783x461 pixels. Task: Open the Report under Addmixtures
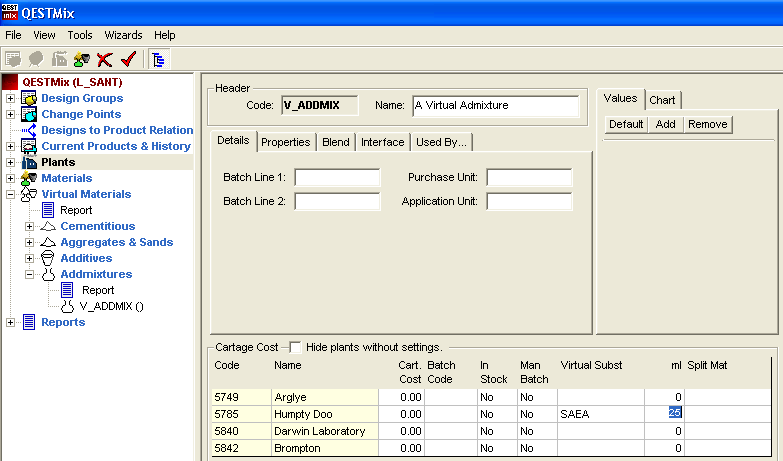[x=97, y=290]
